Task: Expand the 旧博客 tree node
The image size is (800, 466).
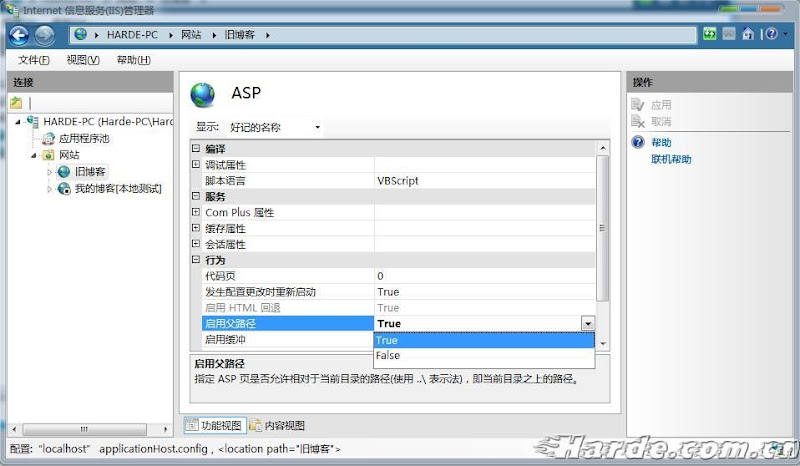Action: pos(49,172)
